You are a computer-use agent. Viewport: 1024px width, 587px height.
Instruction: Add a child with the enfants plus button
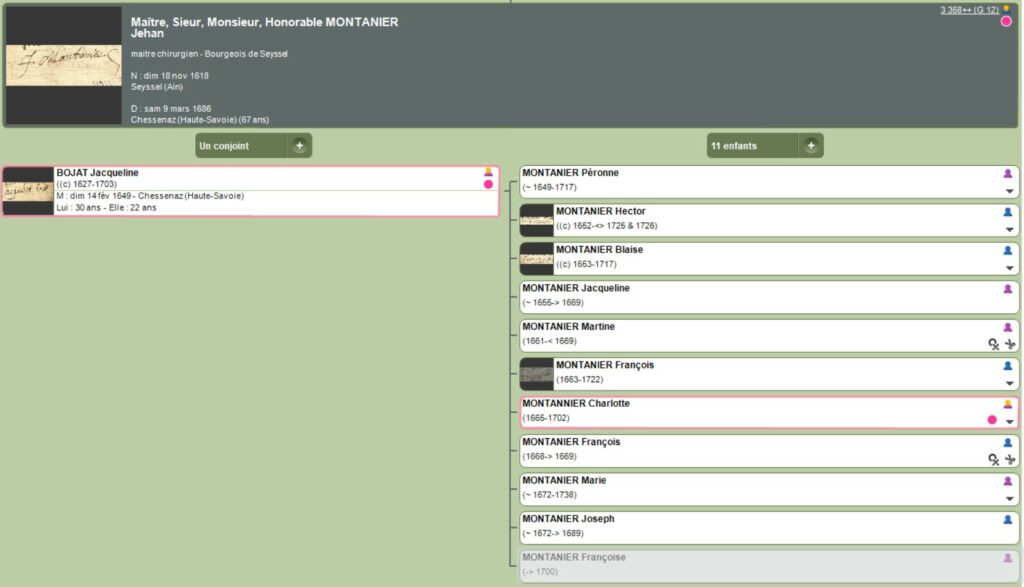[810, 146]
